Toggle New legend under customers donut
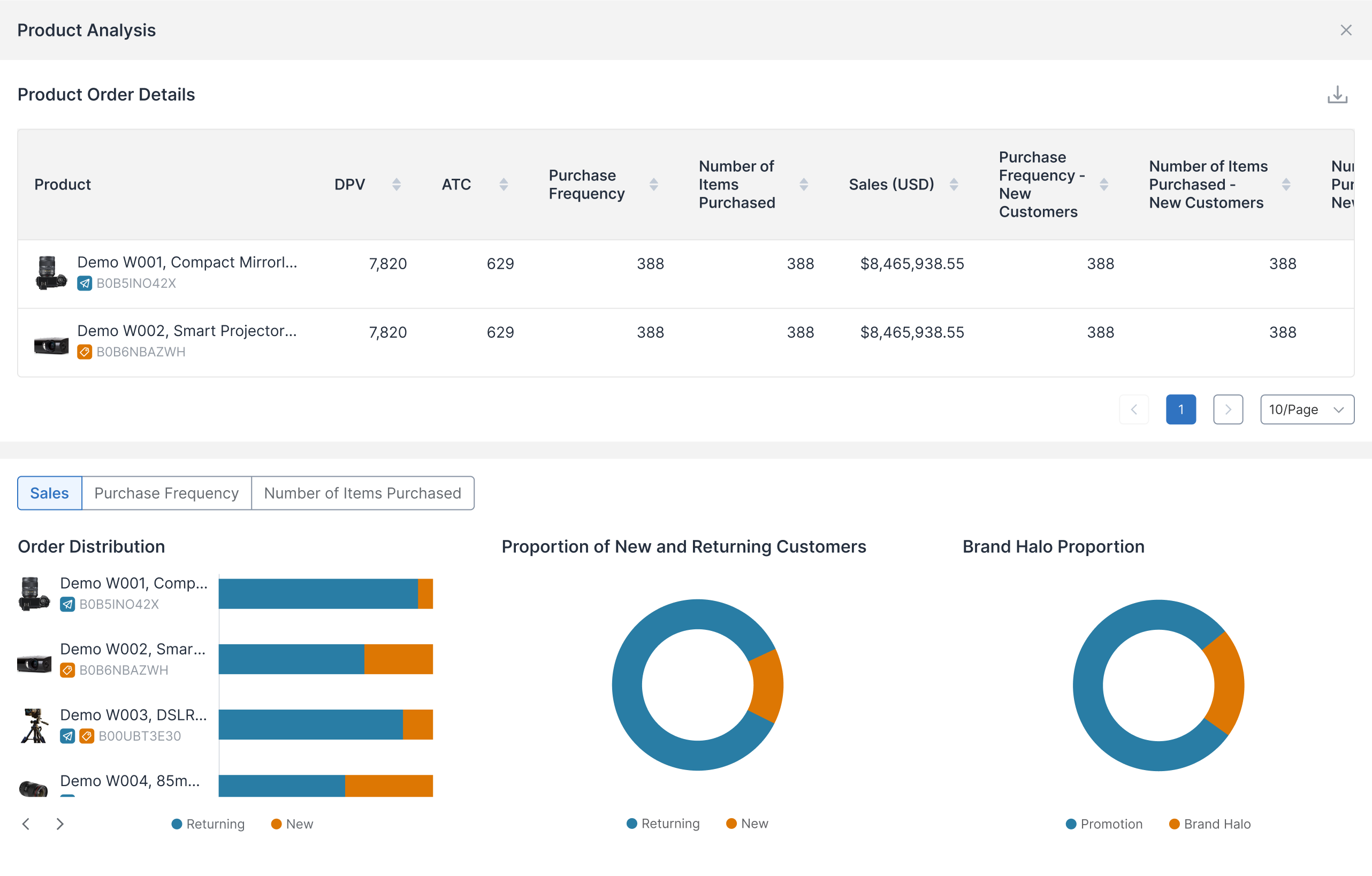1372x876 pixels. (748, 824)
